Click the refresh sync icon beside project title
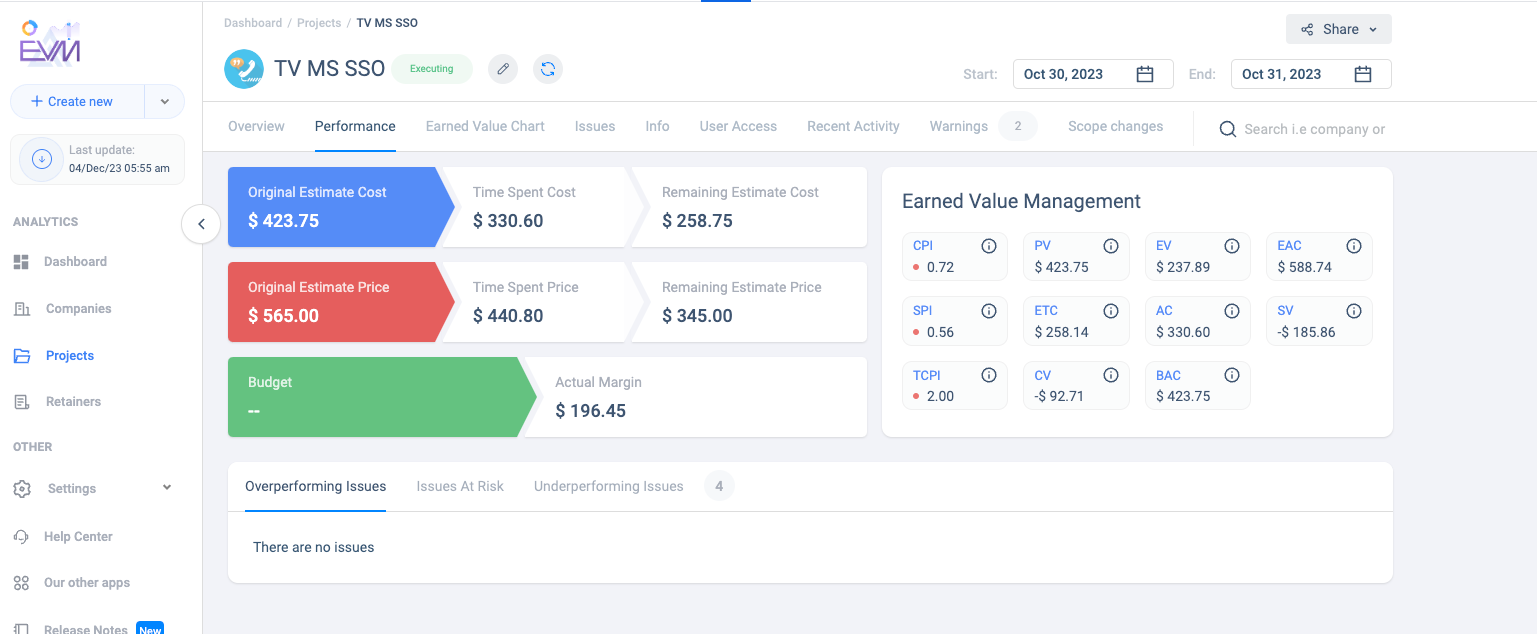Screen dimensions: 1537x634 548,69
